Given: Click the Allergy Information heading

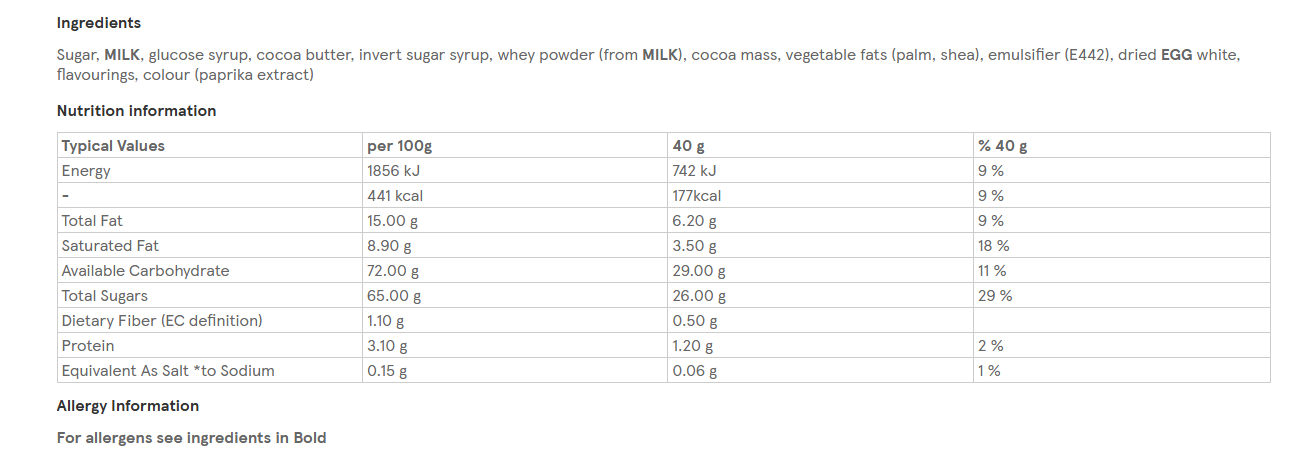Looking at the screenshot, I should (x=127, y=406).
